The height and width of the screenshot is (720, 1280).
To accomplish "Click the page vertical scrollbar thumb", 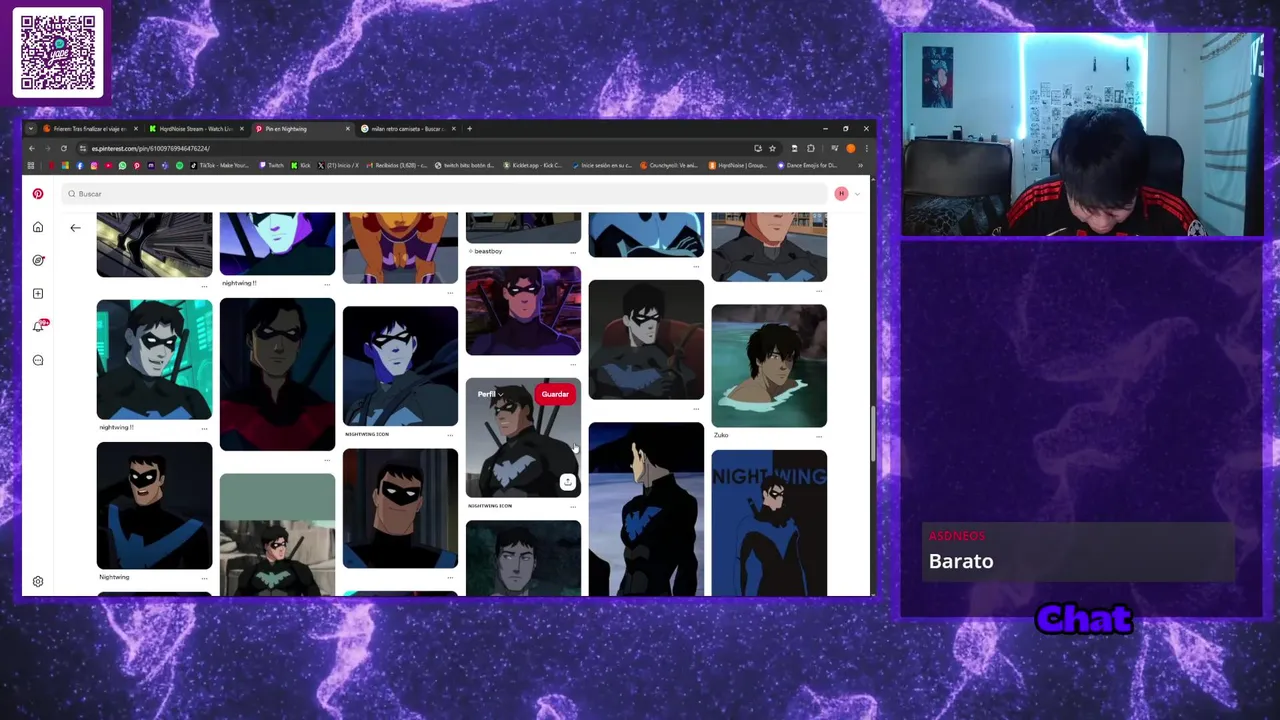I will click(873, 434).
